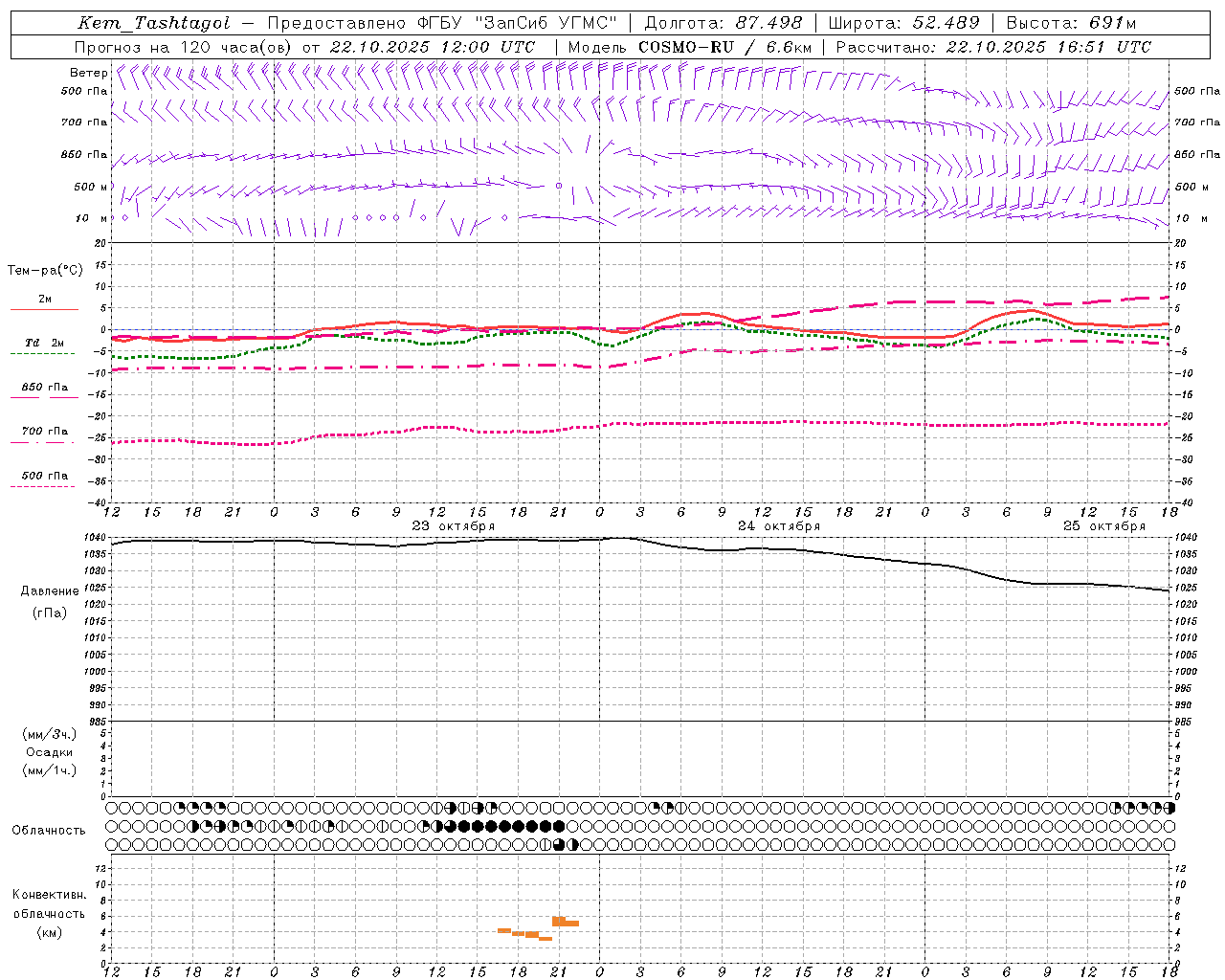Click the 'Рассчитано: 22.10.2025 16:51 UTC' timestamp
Viewport: 1225px width, 980px height.
(993, 47)
